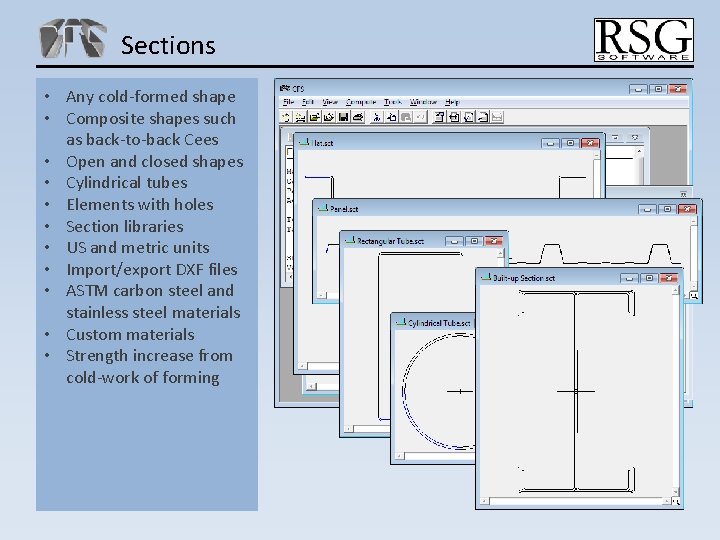Click the up scroll arrow in the Rectangular Tube window
720x540 pixels.
click(501, 253)
